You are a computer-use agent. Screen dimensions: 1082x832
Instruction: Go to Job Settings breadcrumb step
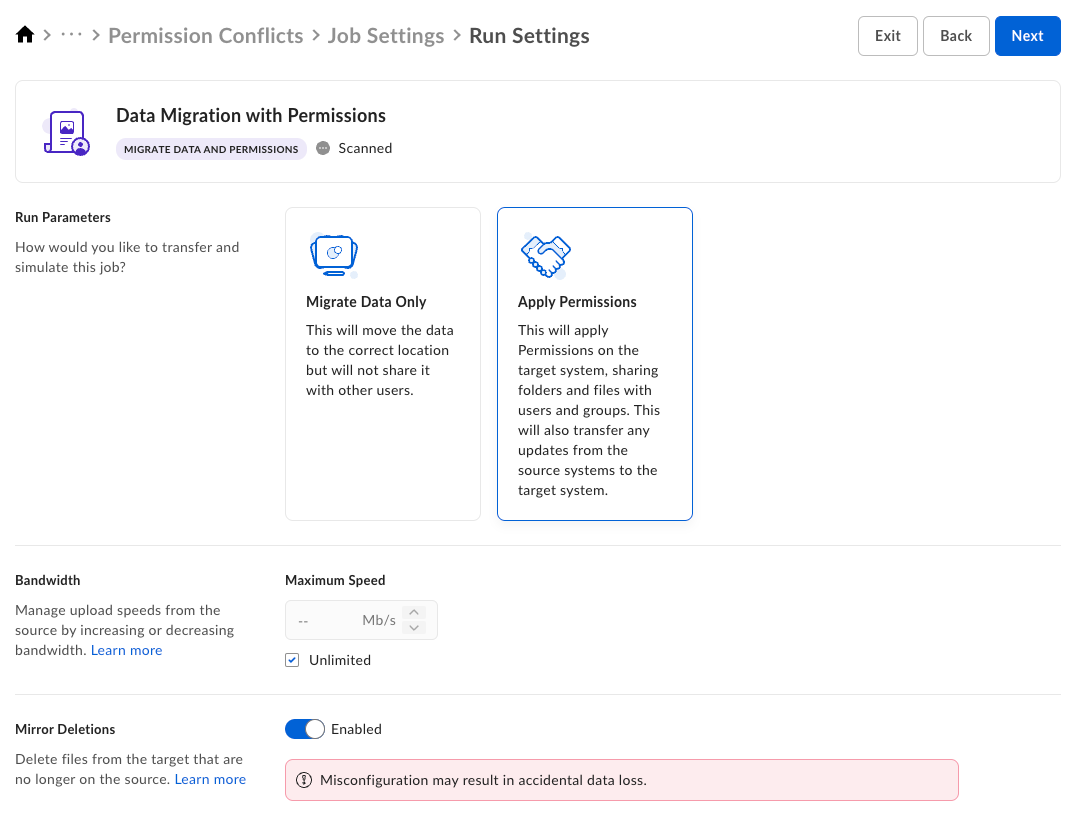point(386,36)
